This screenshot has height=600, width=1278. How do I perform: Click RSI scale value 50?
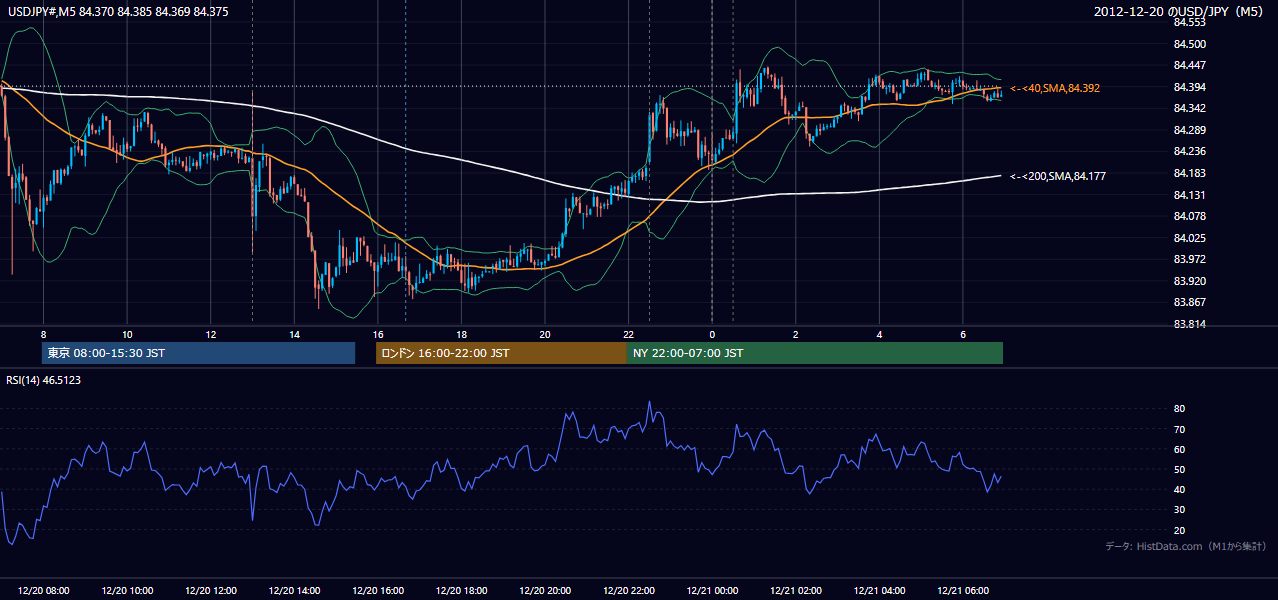1179,469
